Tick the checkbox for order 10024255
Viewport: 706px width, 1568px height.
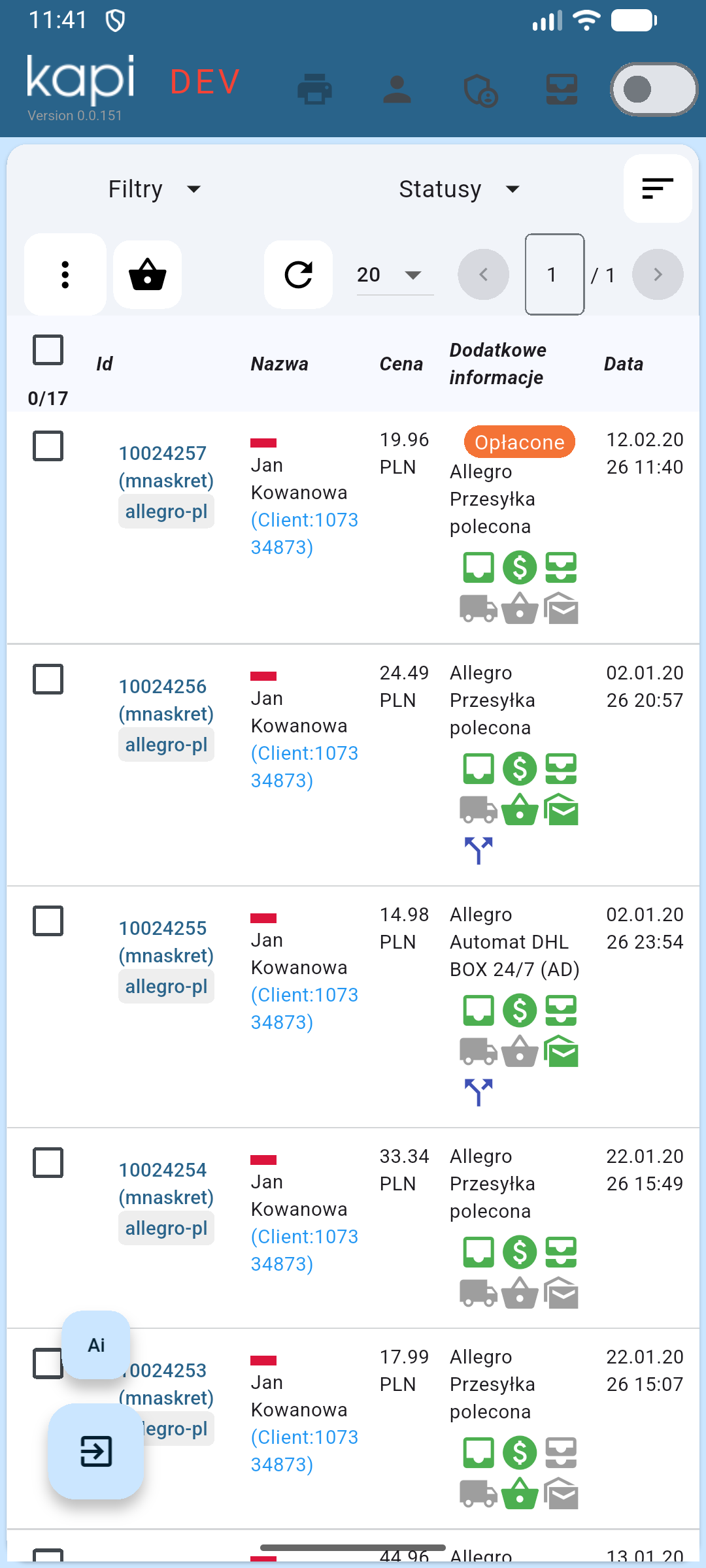(x=48, y=921)
